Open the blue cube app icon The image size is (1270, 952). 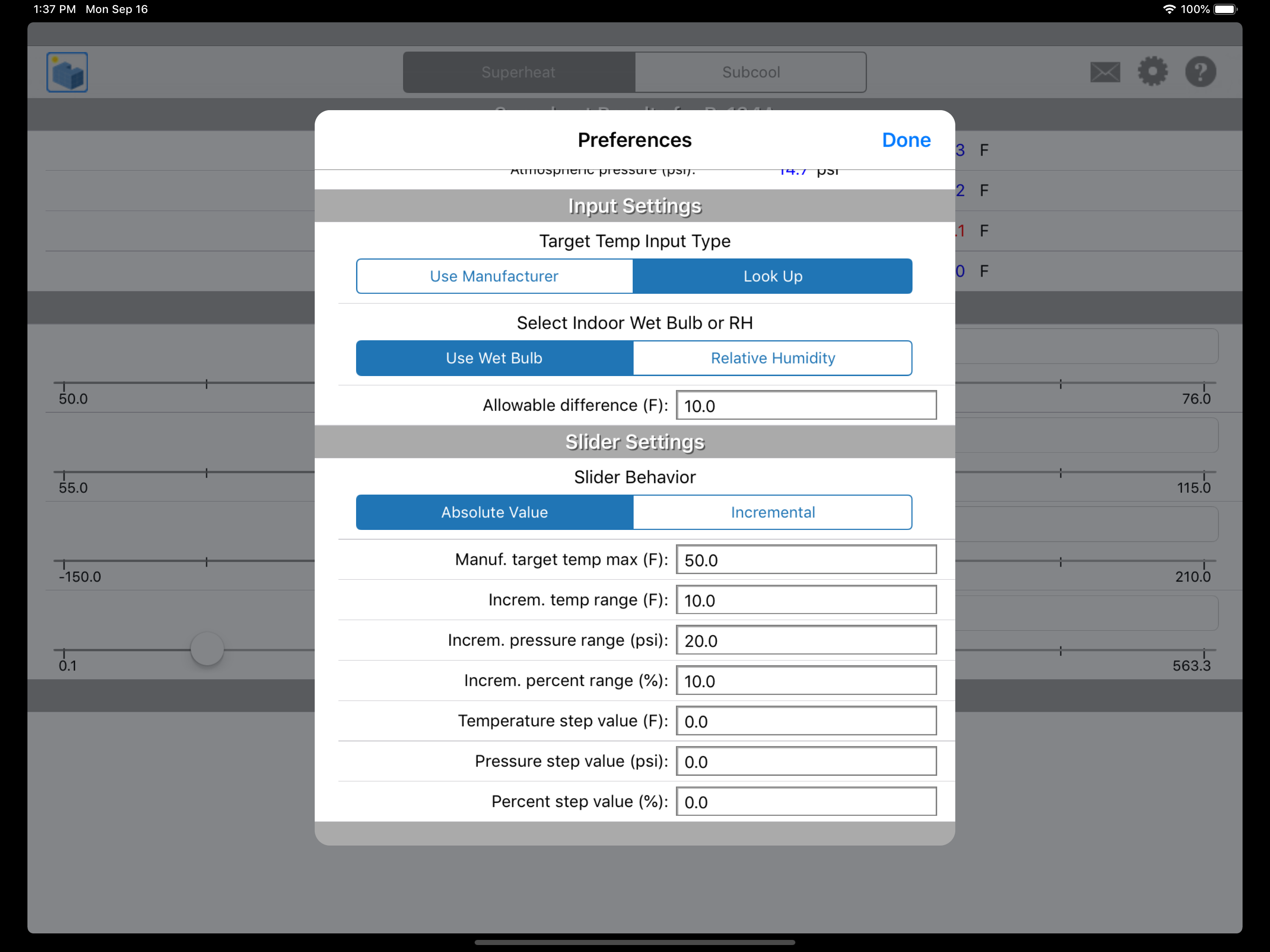pyautogui.click(x=67, y=73)
